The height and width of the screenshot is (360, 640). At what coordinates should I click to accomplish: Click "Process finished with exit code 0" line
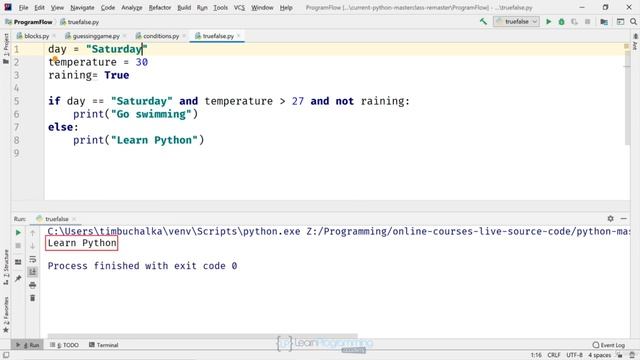click(x=142, y=266)
